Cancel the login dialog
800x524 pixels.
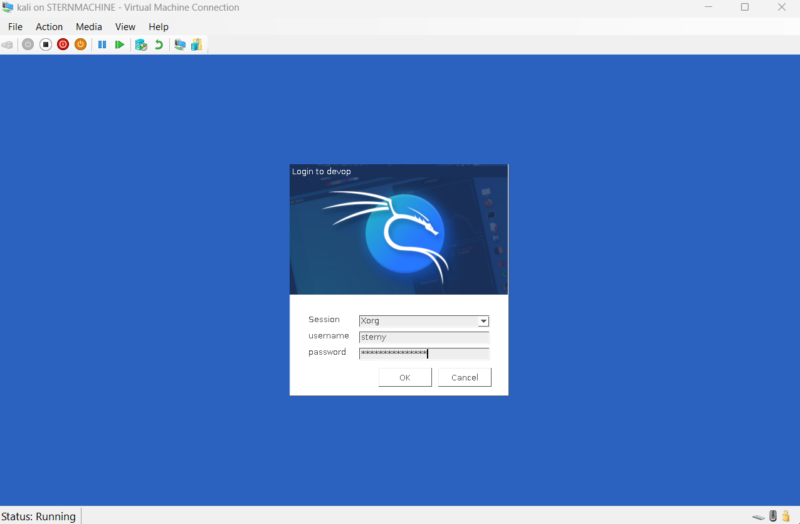point(465,378)
